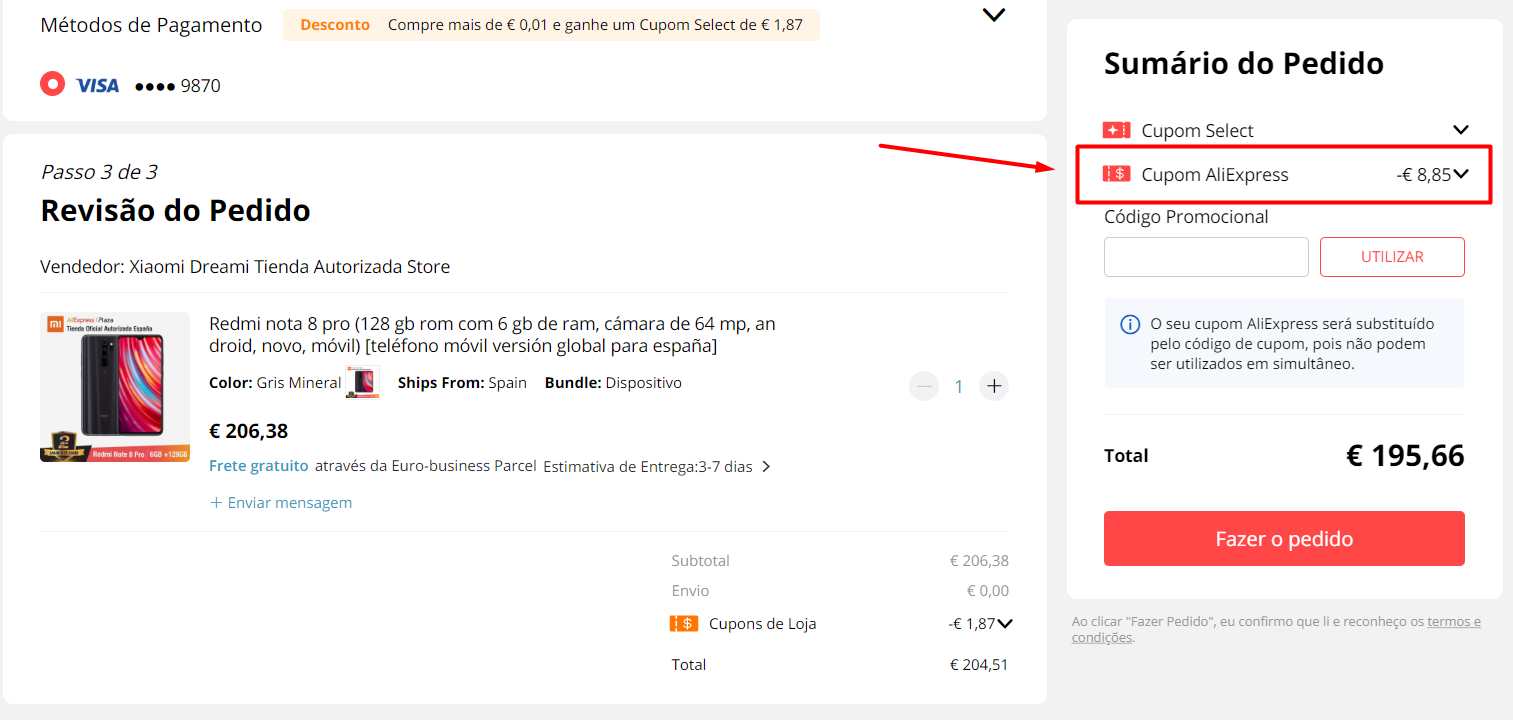The height and width of the screenshot is (720, 1513).
Task: Click Enviar mensagem to the seller
Action: [281, 503]
